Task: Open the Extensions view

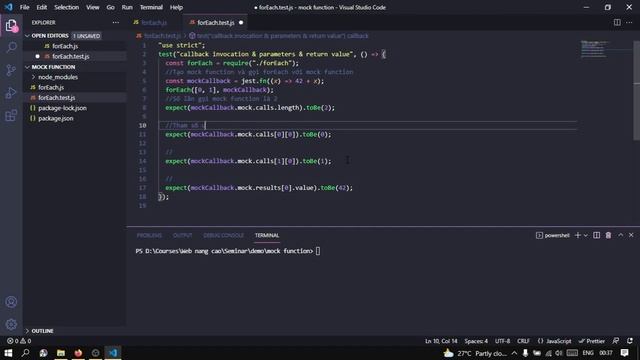Action: point(11,116)
